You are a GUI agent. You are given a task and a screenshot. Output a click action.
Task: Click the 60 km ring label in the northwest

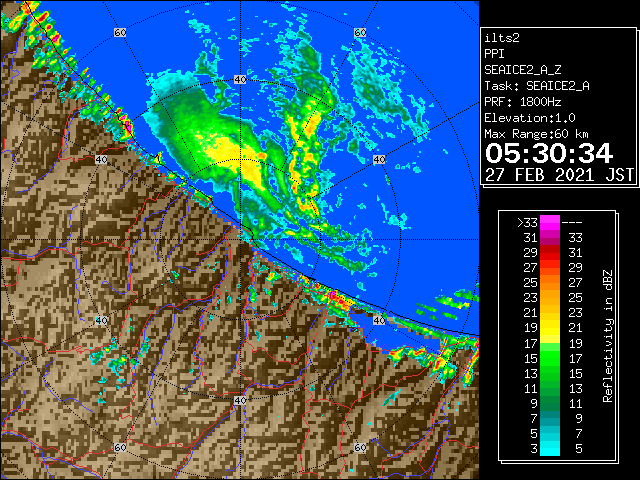(x=120, y=32)
